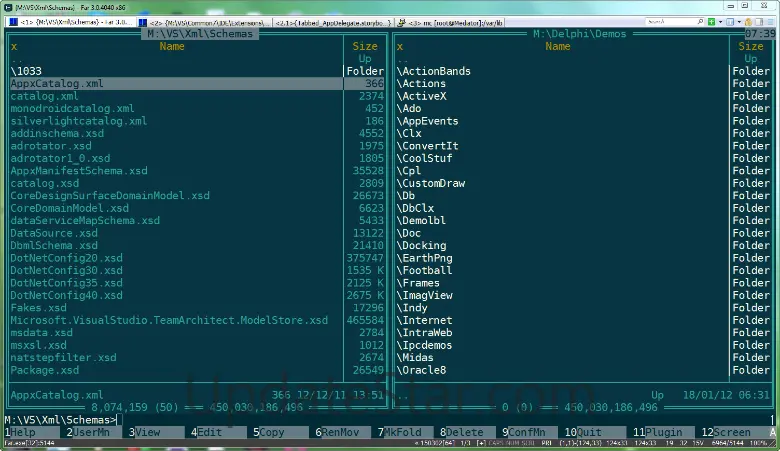Click the Name column header in right panel
Screen dimensions: 780x451
(558, 46)
